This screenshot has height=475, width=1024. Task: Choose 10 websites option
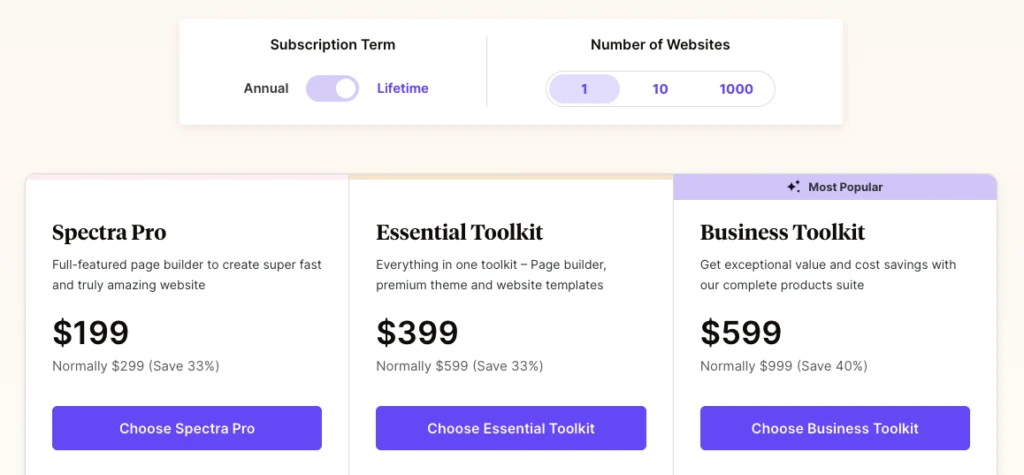[x=660, y=89]
